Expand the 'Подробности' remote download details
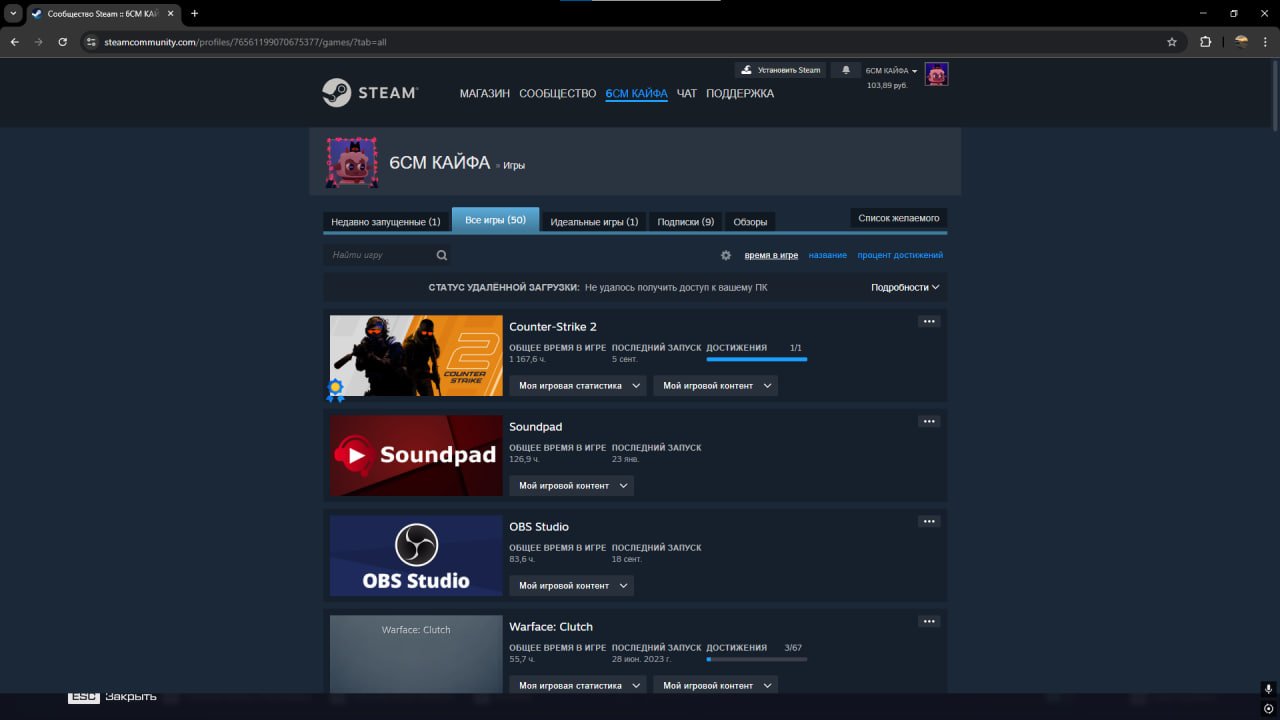This screenshot has width=1280, height=720. point(905,287)
